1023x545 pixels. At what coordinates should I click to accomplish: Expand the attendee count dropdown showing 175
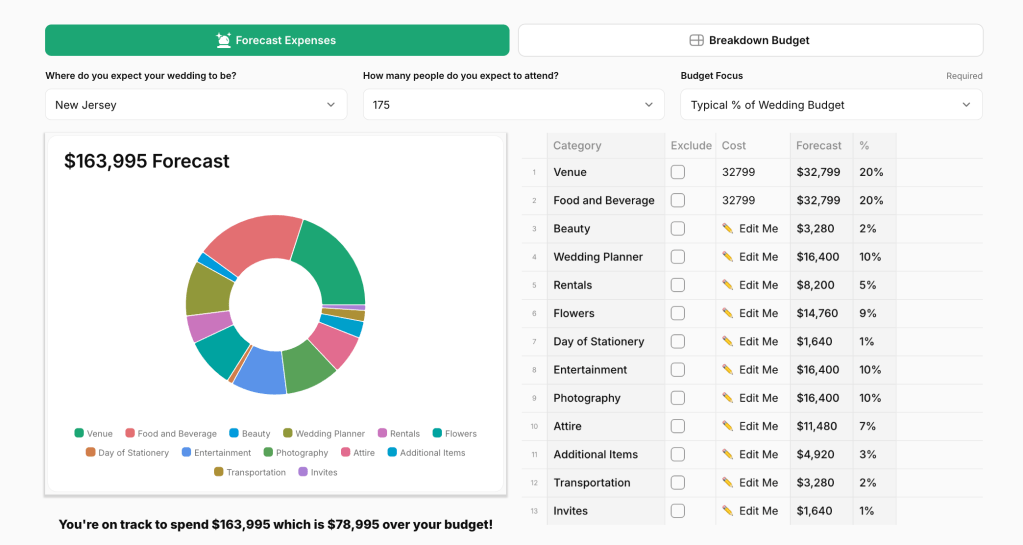point(513,105)
